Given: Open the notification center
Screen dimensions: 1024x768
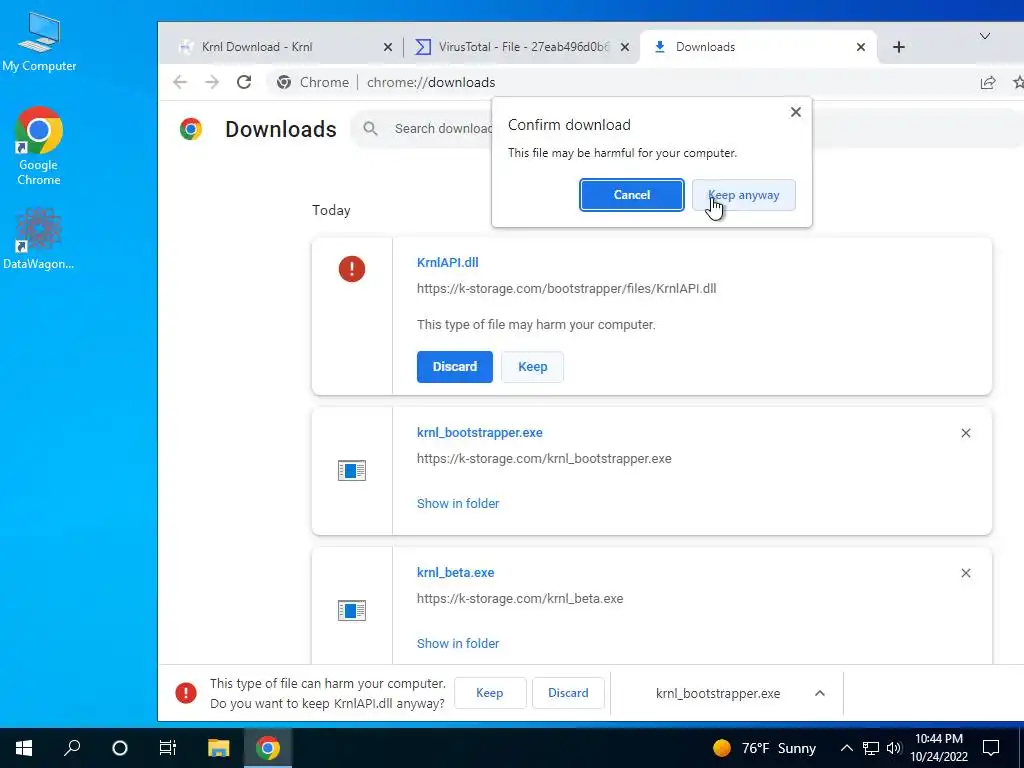Looking at the screenshot, I should [x=991, y=748].
